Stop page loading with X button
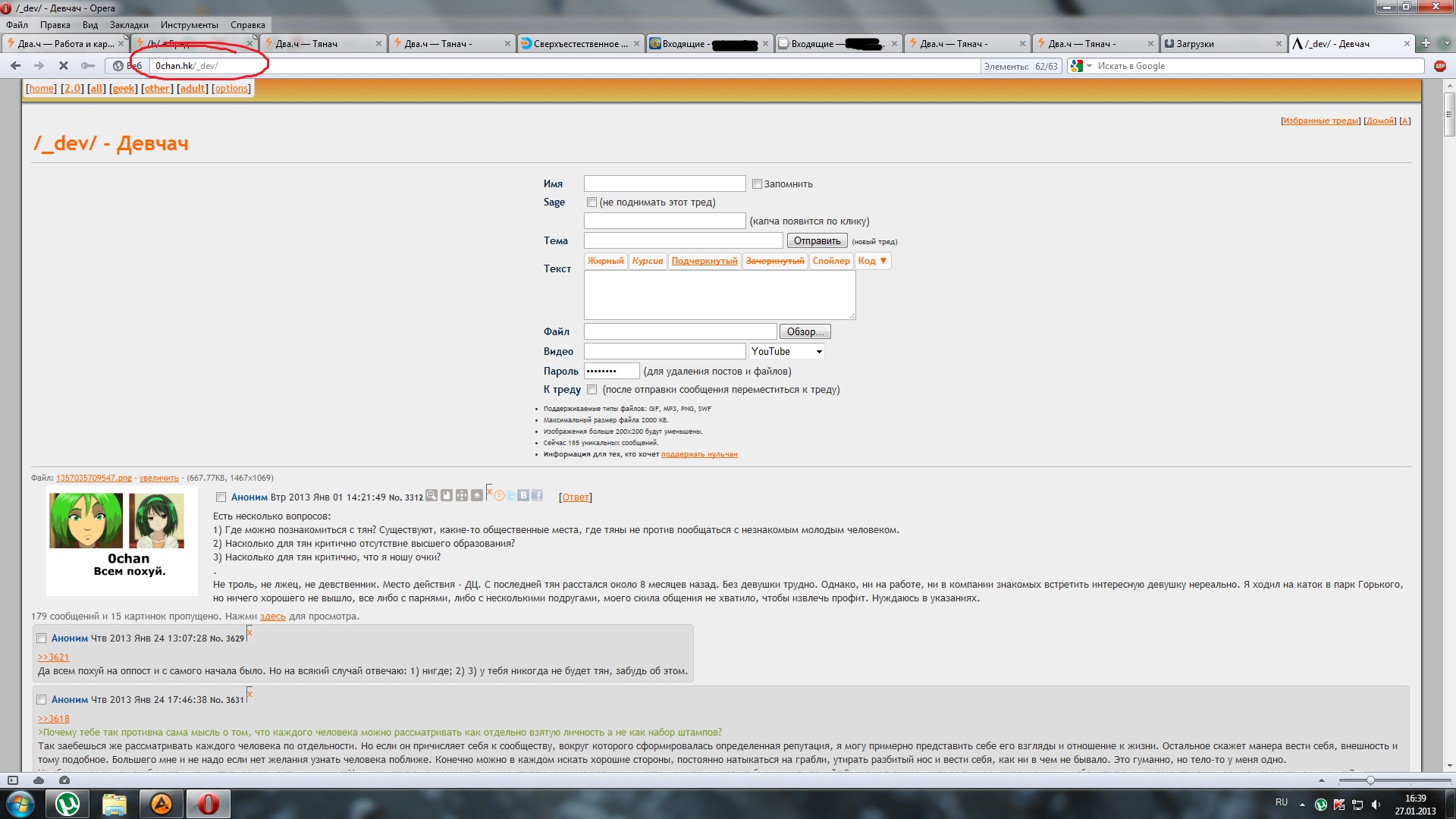Image resolution: width=1456 pixels, height=819 pixels. click(64, 66)
